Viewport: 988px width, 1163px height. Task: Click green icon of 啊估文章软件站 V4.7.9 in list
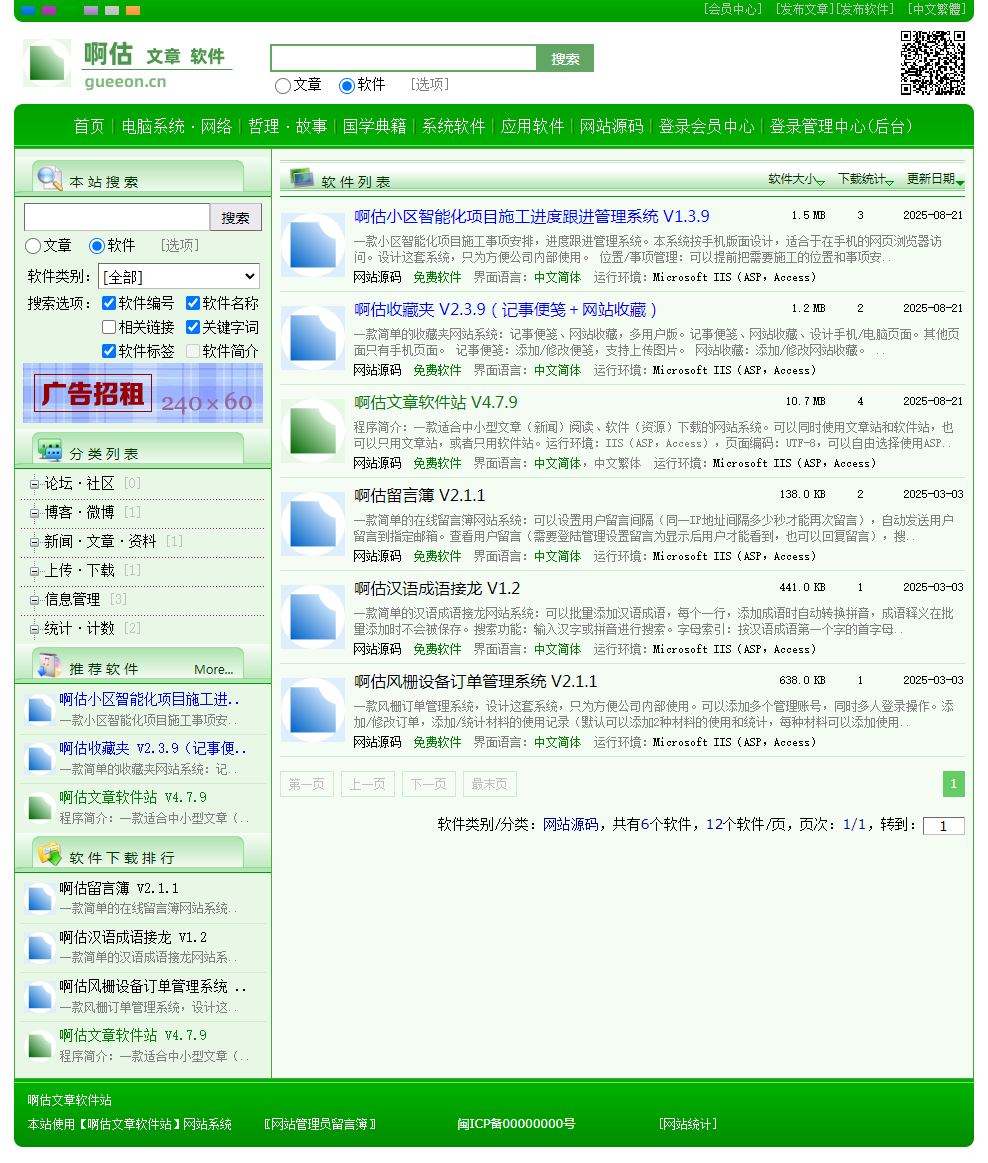(313, 431)
